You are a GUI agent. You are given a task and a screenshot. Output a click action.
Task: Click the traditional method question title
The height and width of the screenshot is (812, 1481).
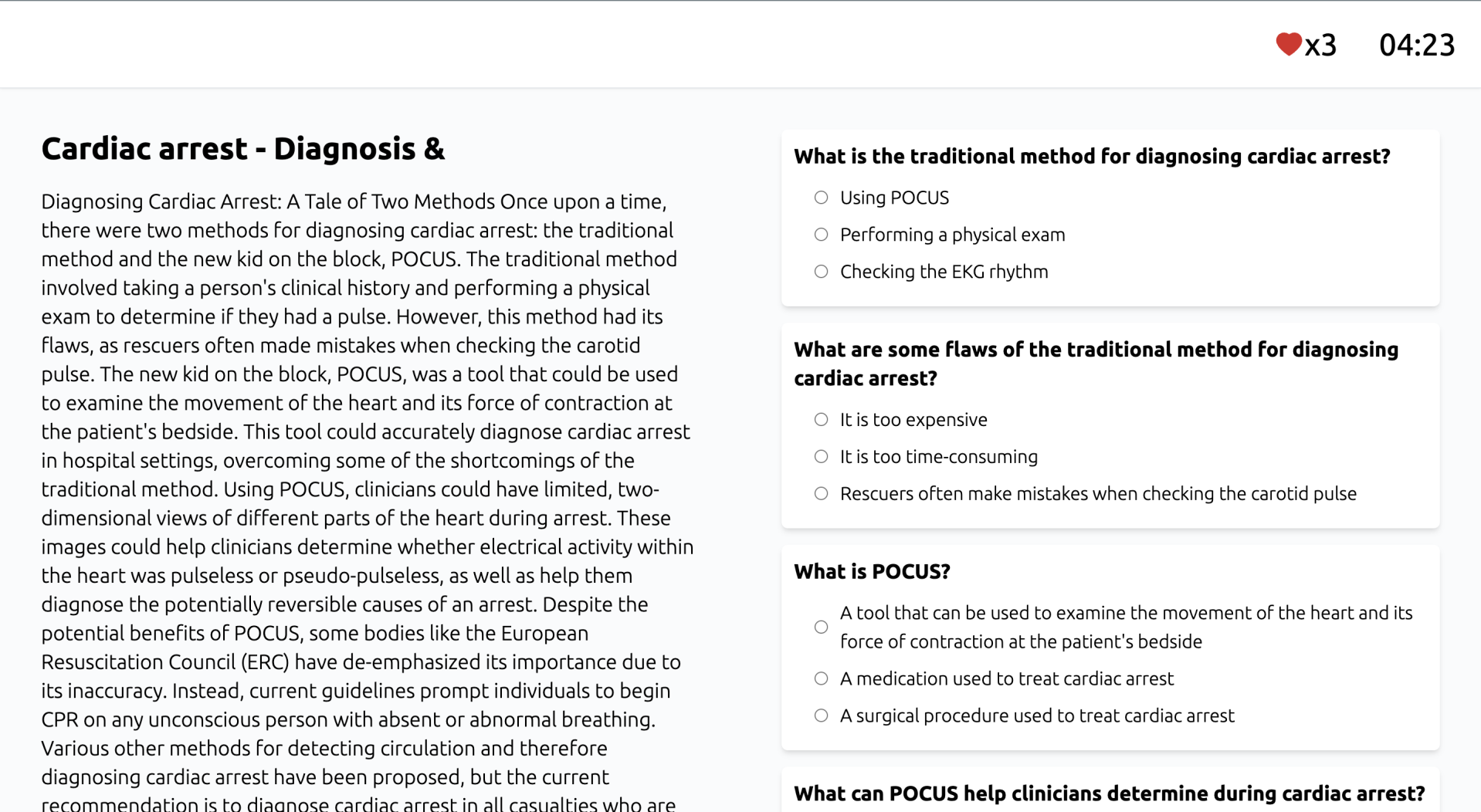(x=1092, y=157)
